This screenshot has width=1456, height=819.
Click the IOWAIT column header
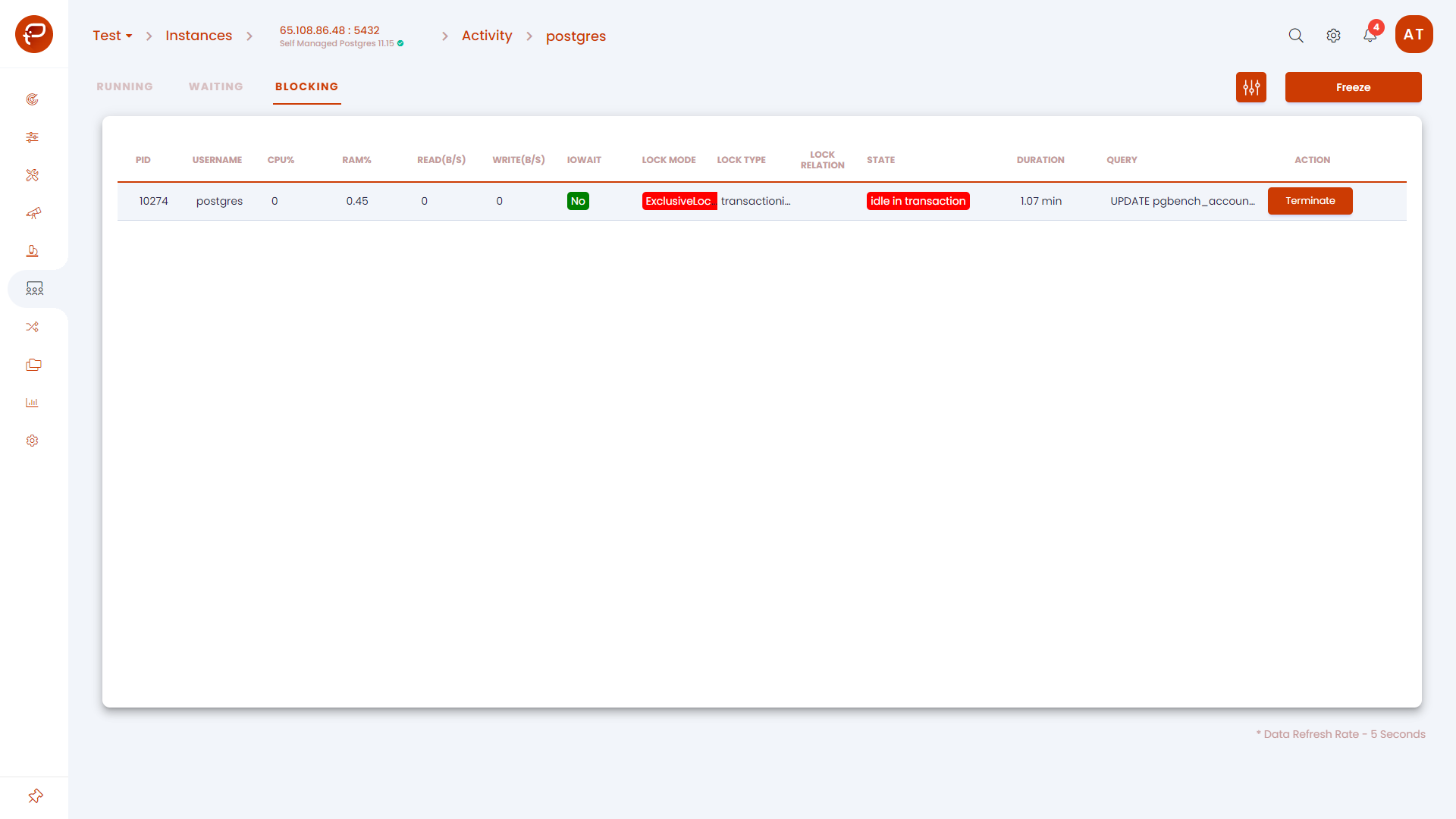(584, 160)
